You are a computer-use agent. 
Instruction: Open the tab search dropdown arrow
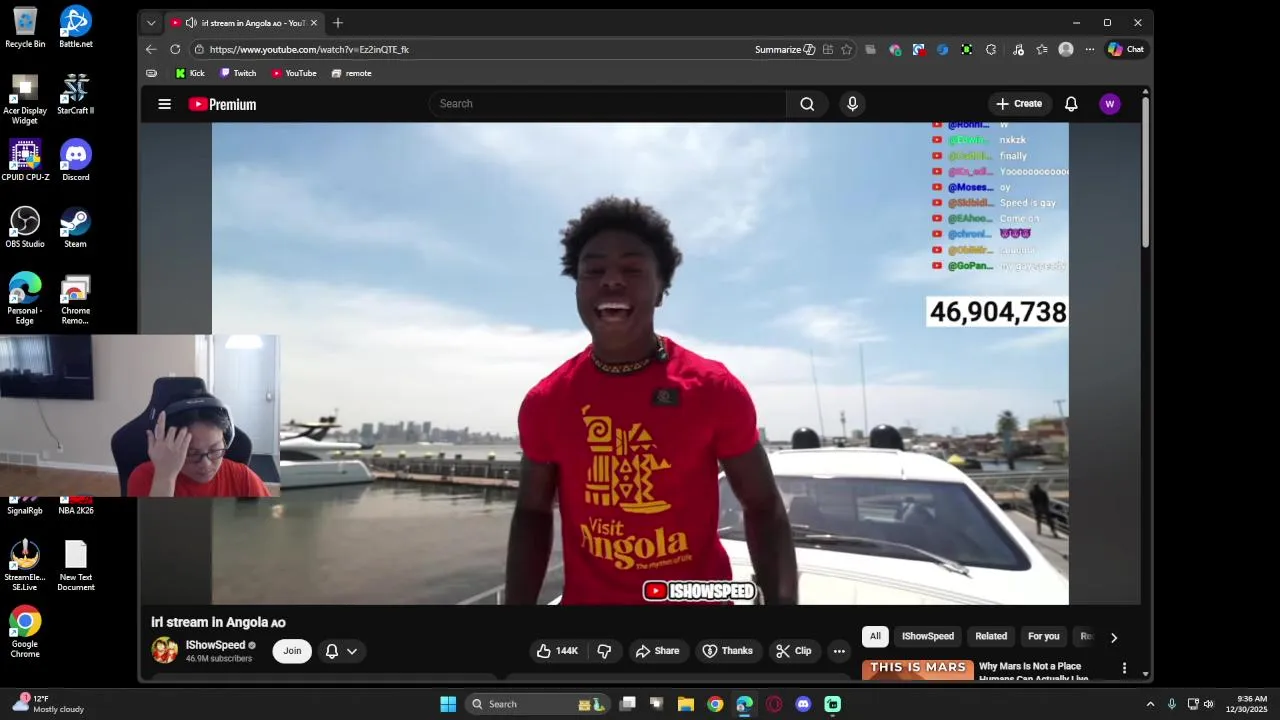151,23
